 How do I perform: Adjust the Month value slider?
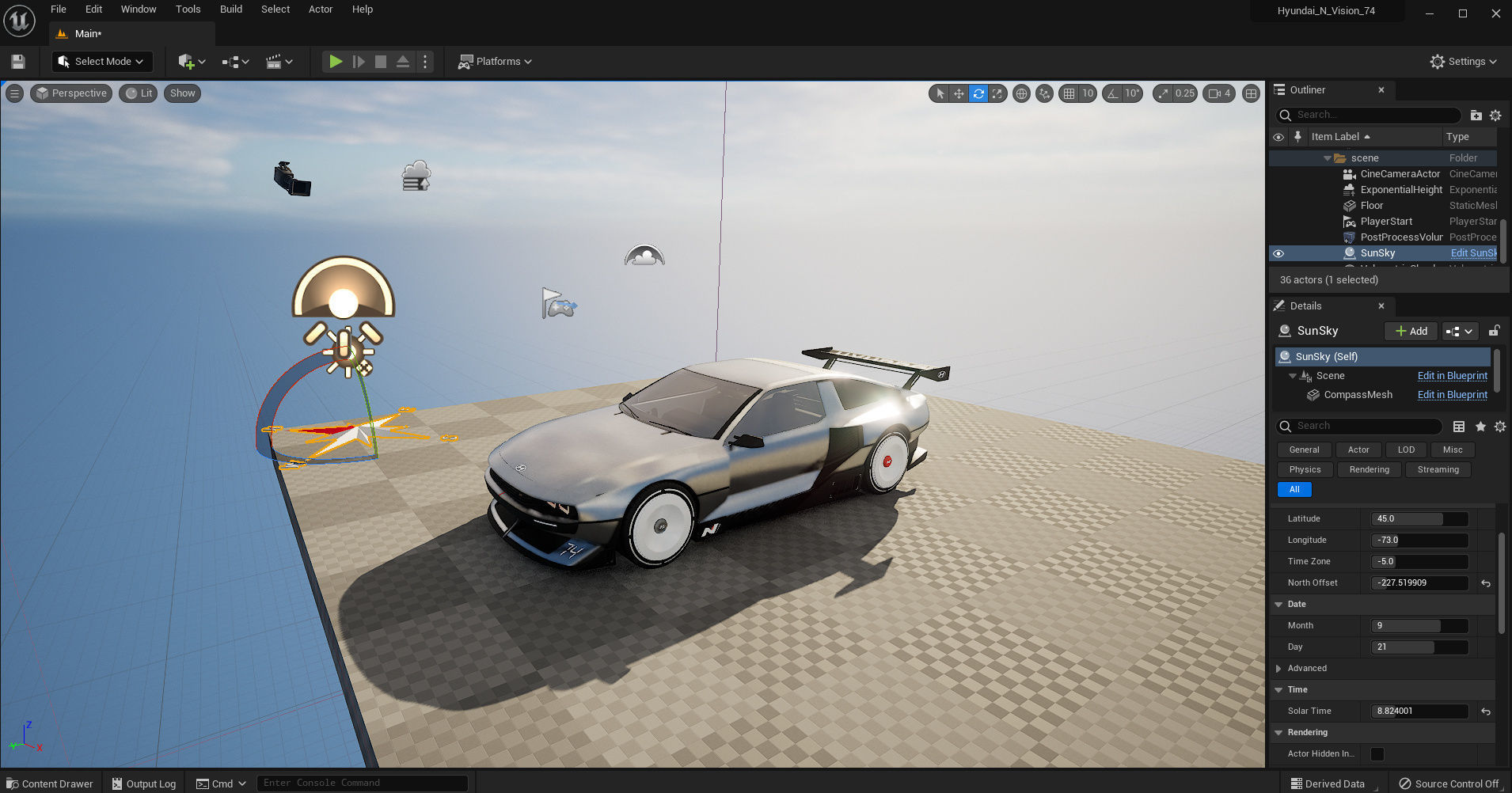tap(1419, 626)
